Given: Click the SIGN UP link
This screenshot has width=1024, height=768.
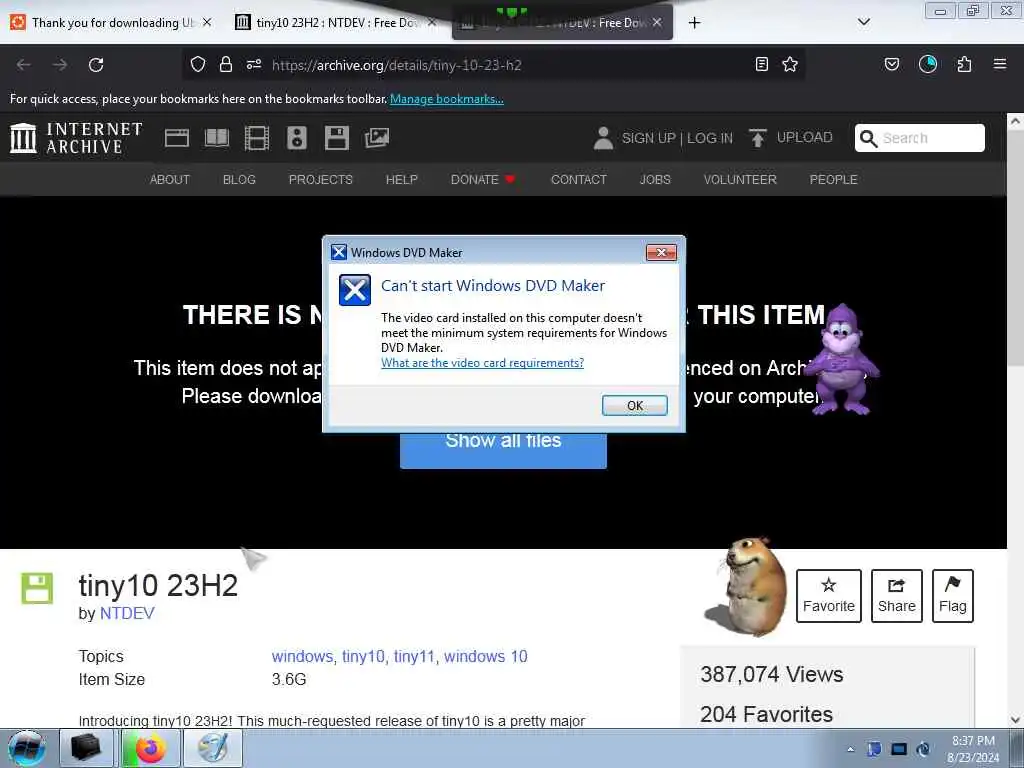Looking at the screenshot, I should 648,138.
